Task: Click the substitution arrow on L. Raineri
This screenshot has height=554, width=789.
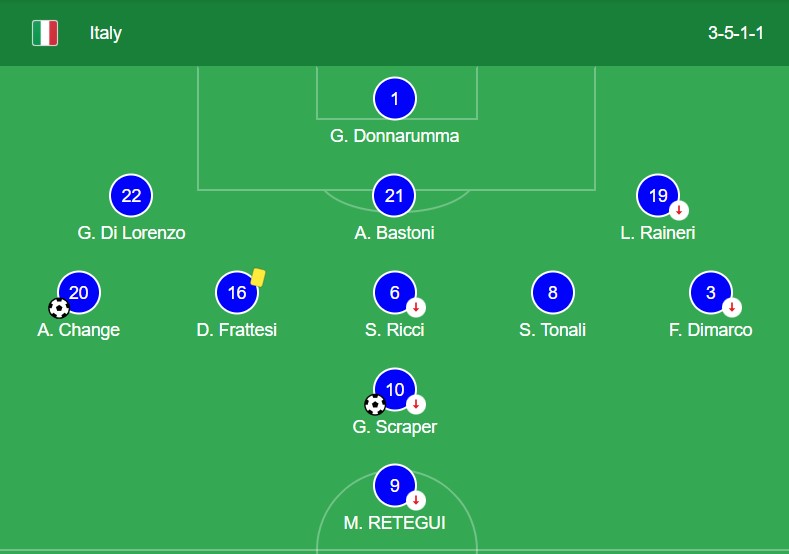Action: click(679, 210)
